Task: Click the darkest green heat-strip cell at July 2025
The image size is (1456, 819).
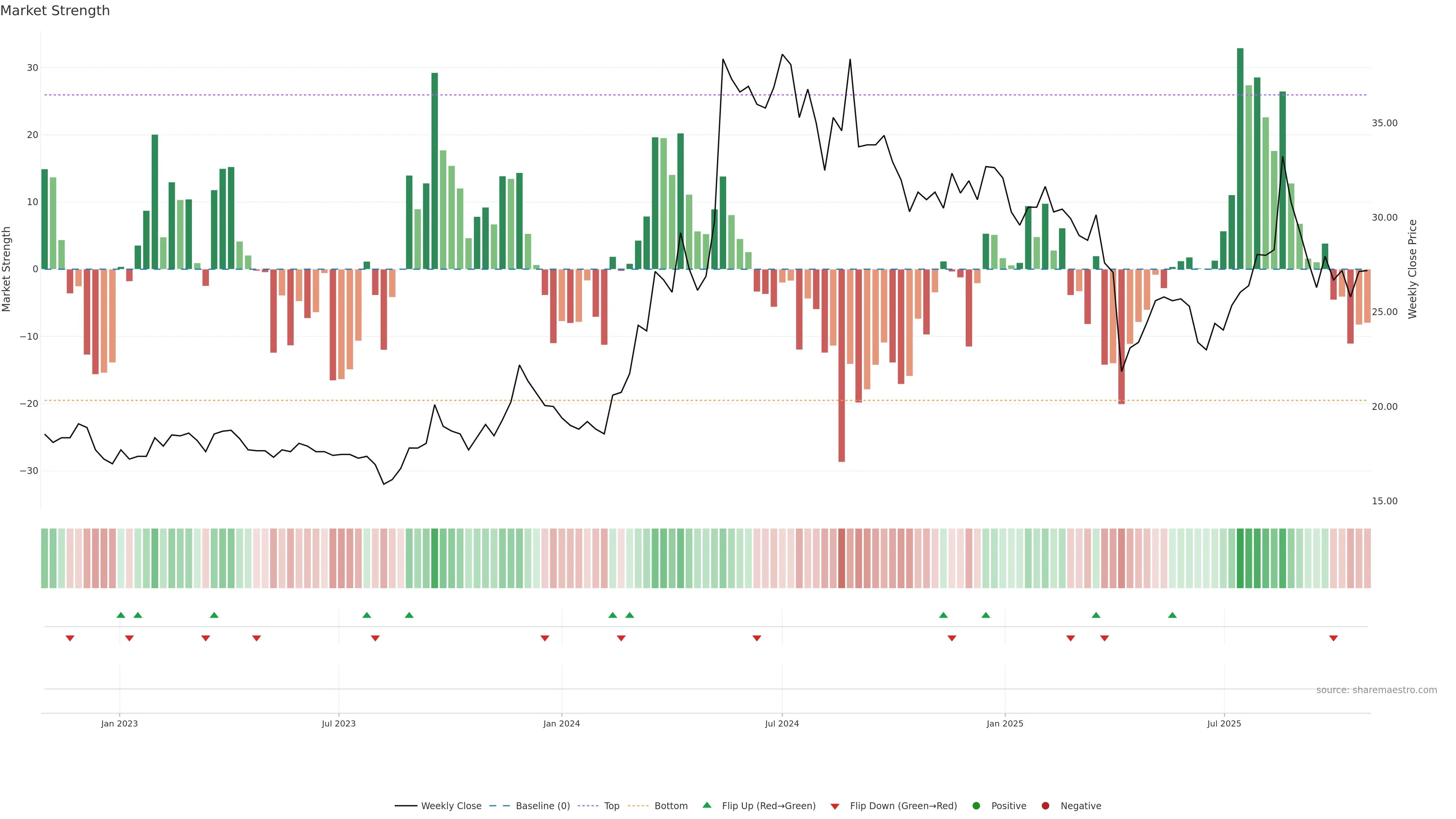Action: pos(1240,558)
